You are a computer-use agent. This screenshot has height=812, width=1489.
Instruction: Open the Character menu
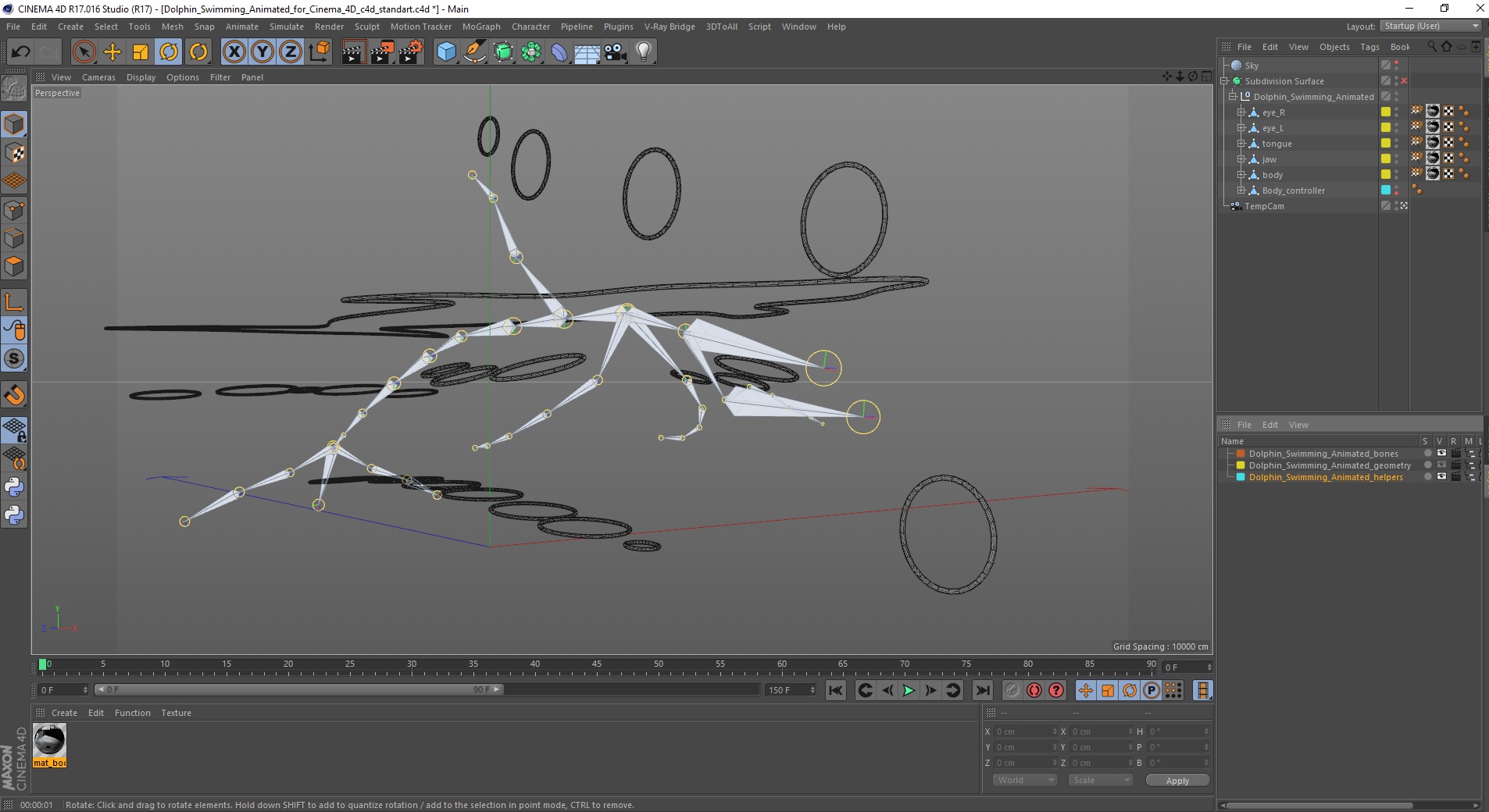click(x=530, y=27)
